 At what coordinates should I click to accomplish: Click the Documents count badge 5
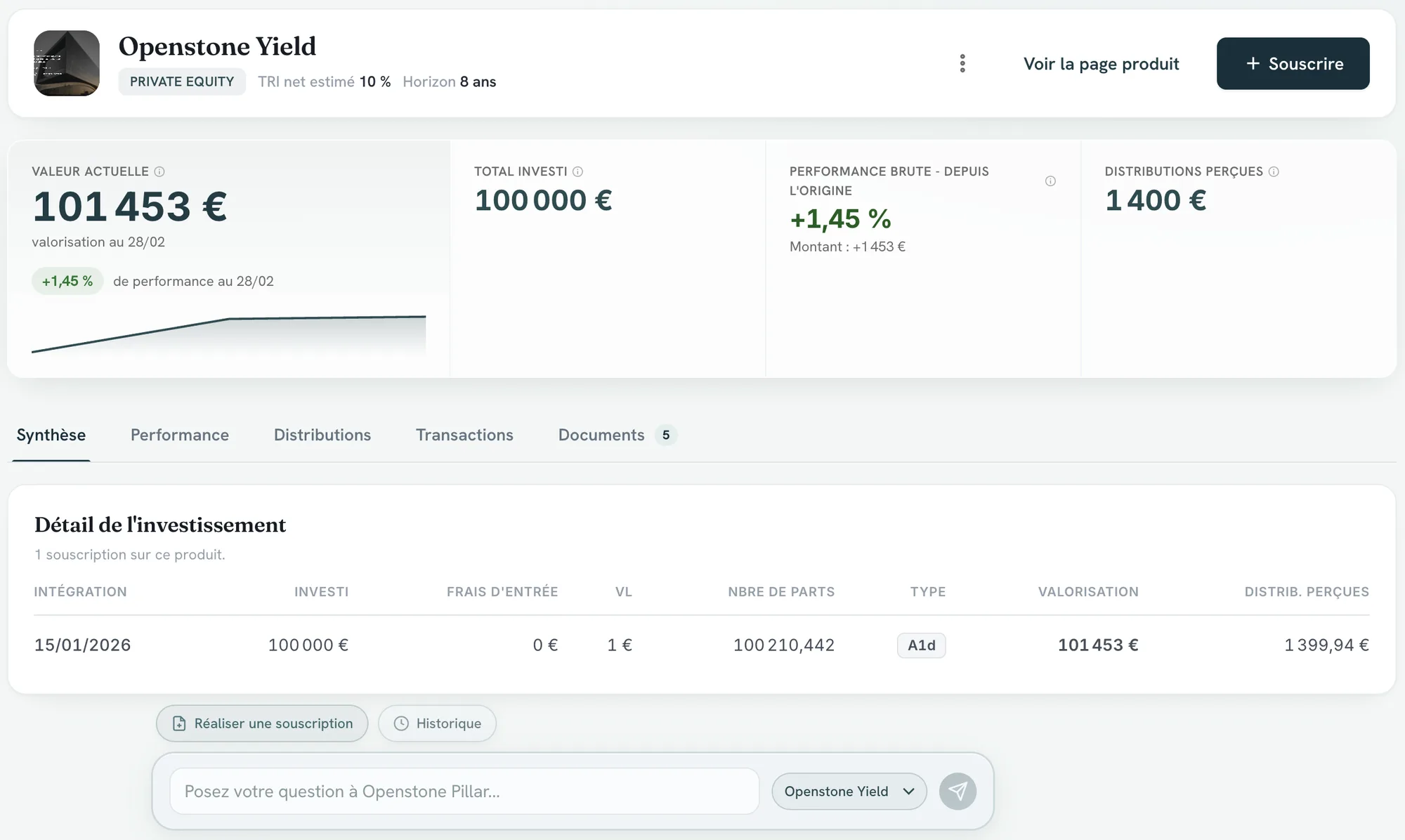tap(666, 435)
